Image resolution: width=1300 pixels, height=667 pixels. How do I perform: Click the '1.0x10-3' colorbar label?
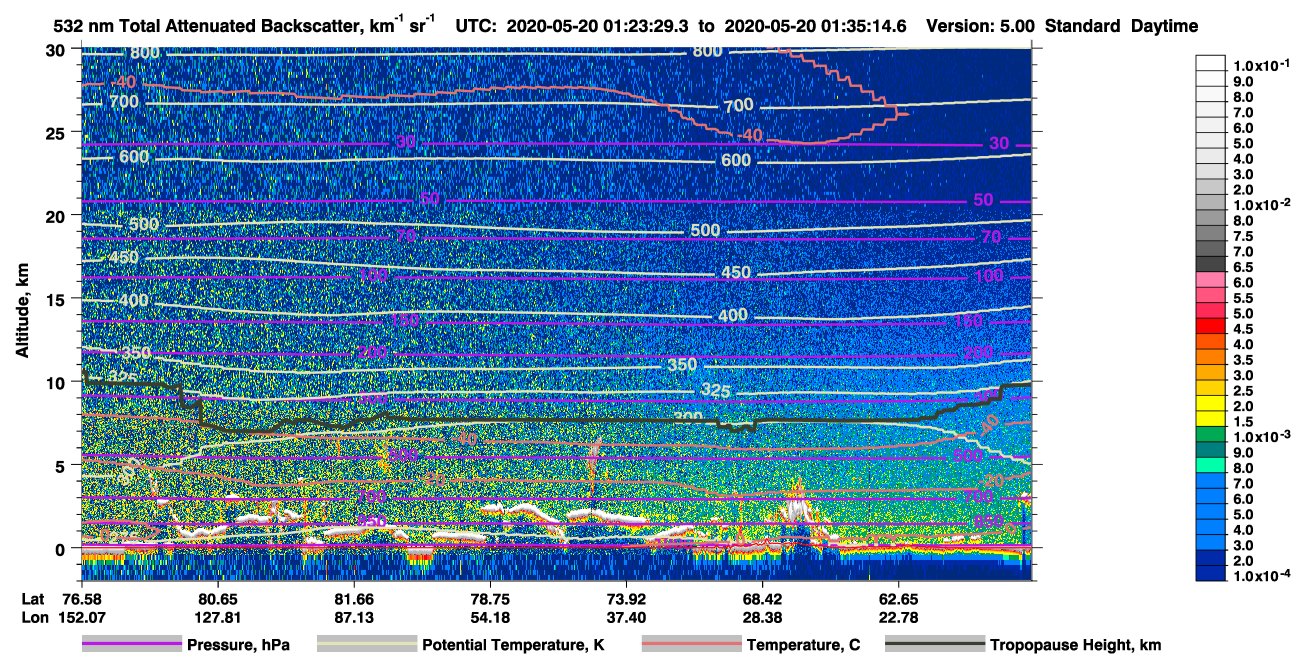pos(1263,436)
